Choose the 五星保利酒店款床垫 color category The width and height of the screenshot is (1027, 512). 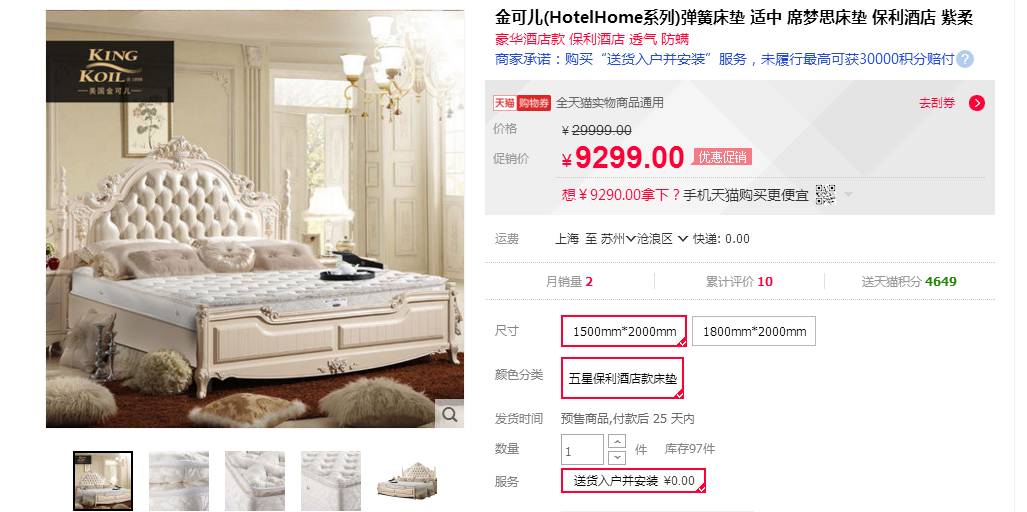[x=622, y=378]
